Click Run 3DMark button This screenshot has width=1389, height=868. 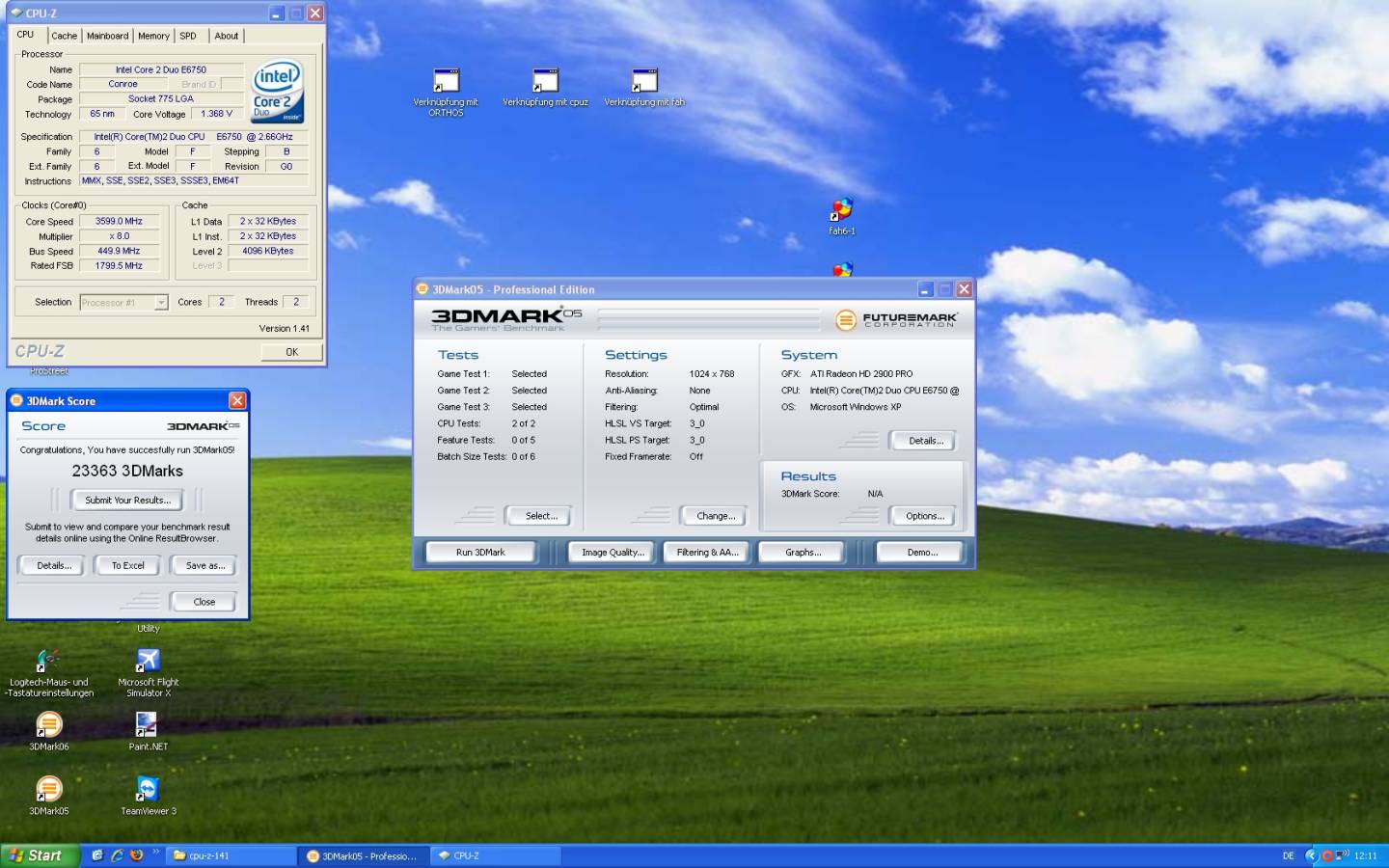click(x=480, y=552)
